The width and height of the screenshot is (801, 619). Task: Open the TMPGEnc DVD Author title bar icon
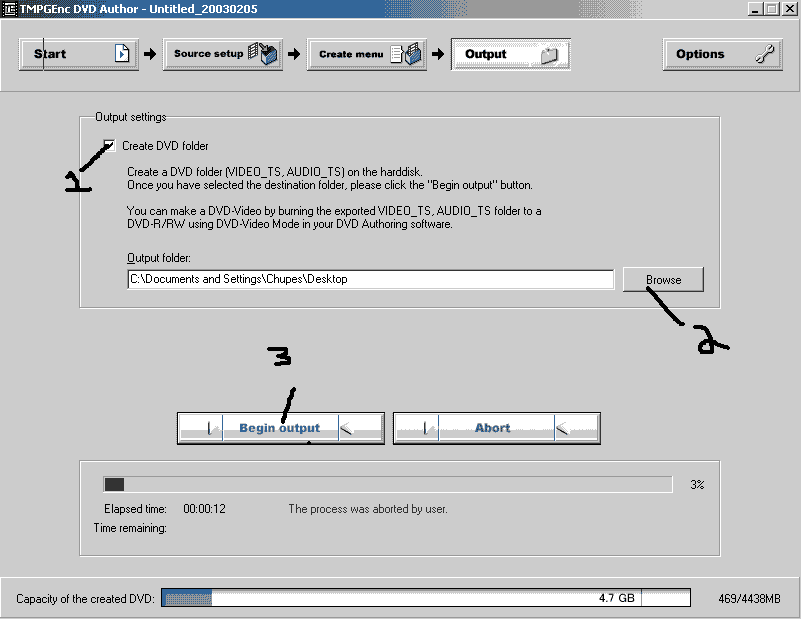pos(10,9)
